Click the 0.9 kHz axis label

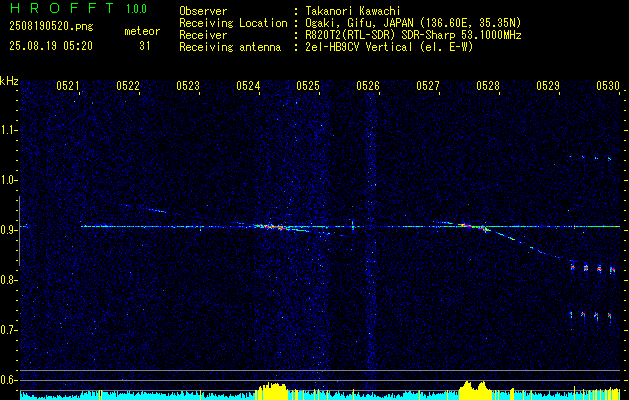tap(8, 230)
